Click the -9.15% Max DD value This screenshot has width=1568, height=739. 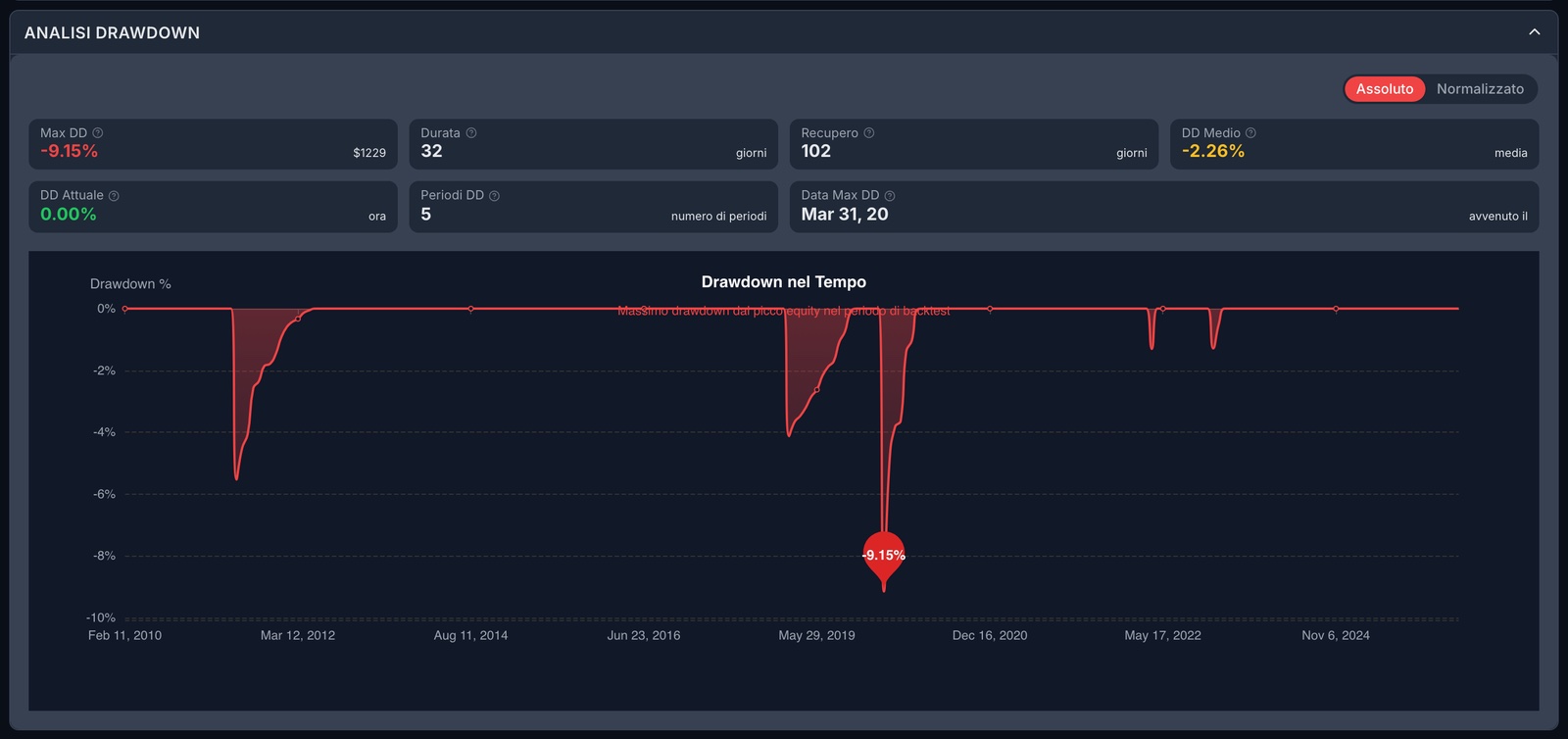[69, 151]
